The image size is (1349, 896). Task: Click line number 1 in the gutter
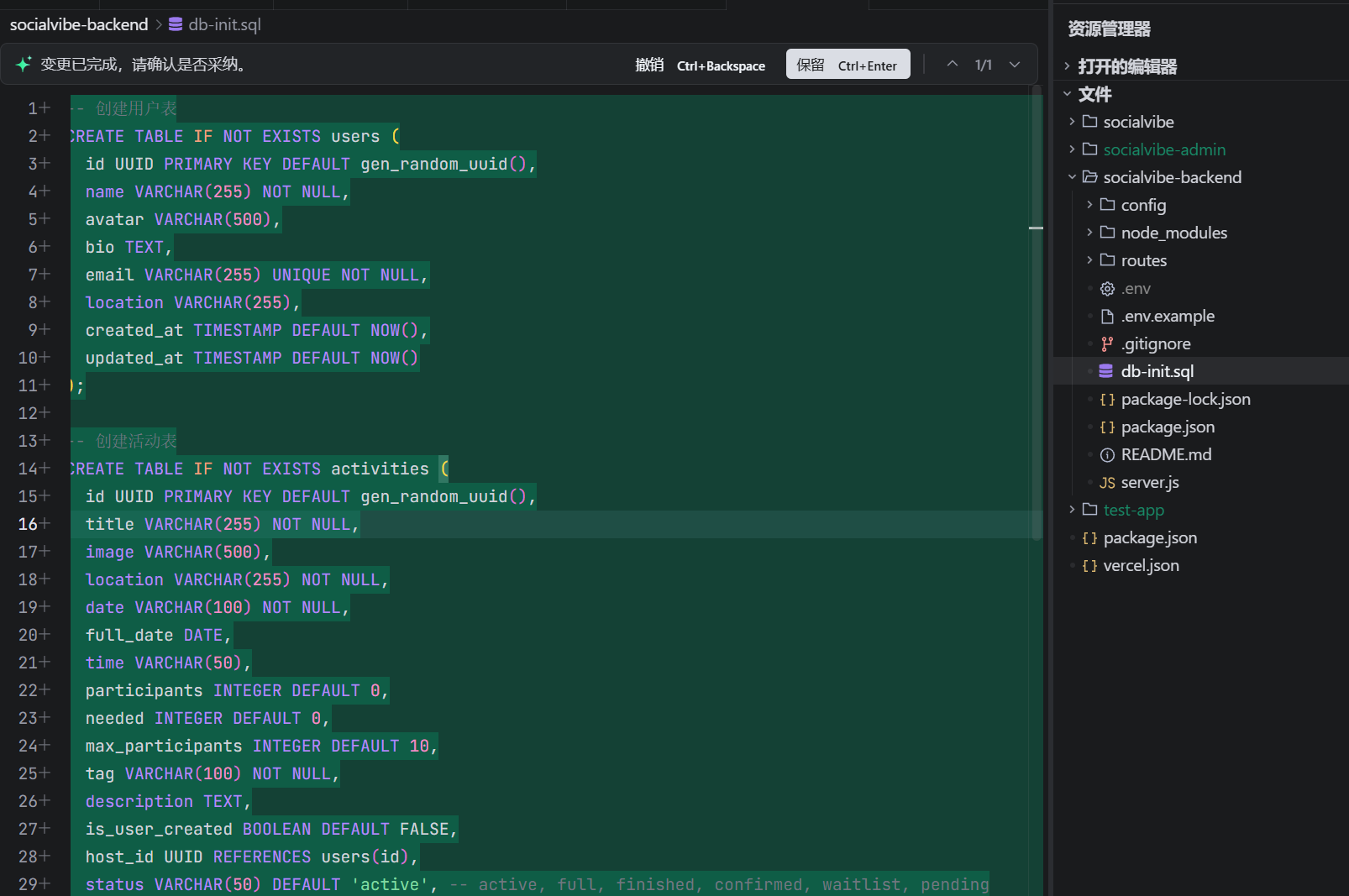[x=33, y=108]
